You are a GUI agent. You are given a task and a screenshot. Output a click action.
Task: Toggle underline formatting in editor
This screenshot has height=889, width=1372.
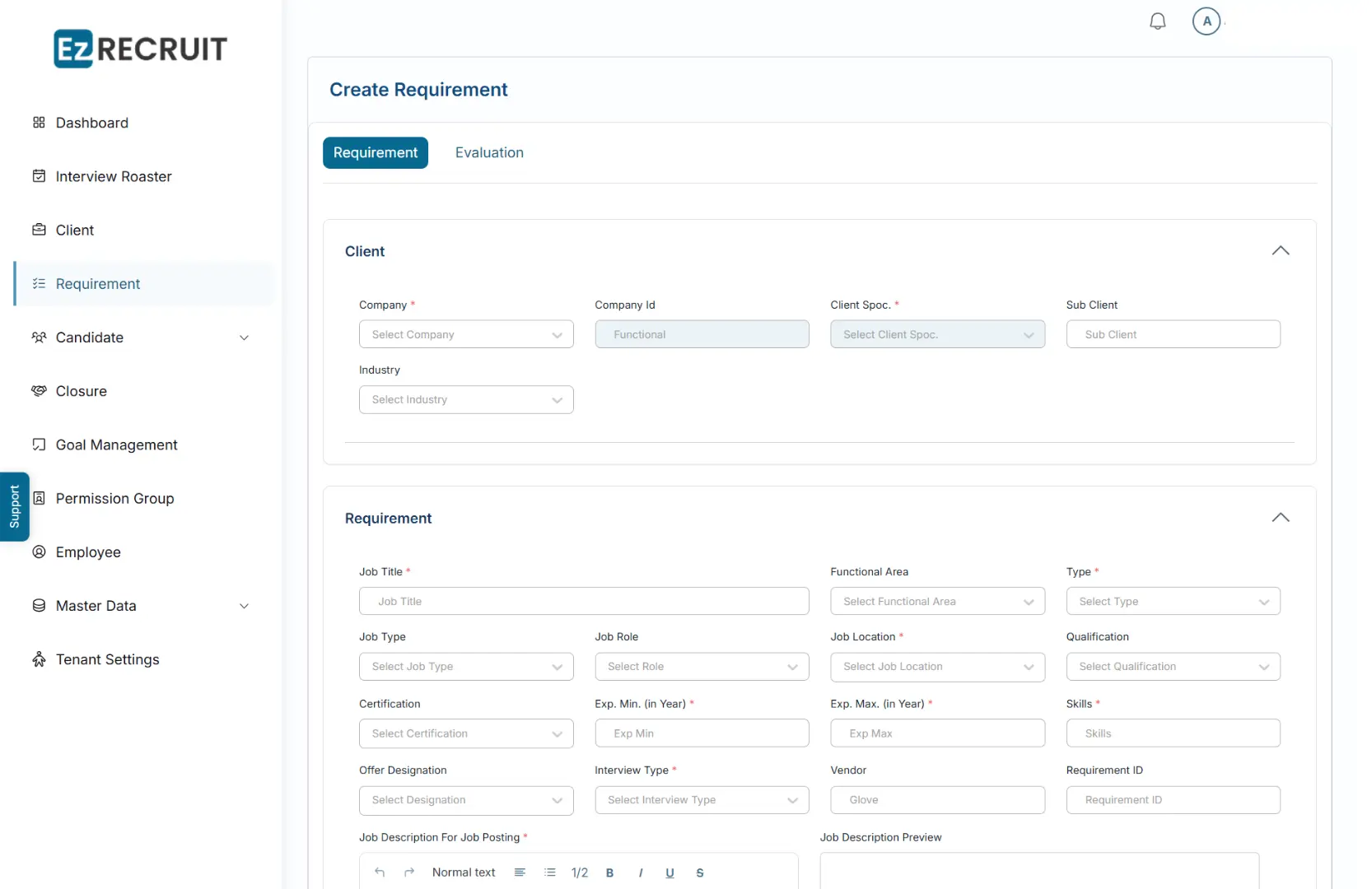[670, 873]
